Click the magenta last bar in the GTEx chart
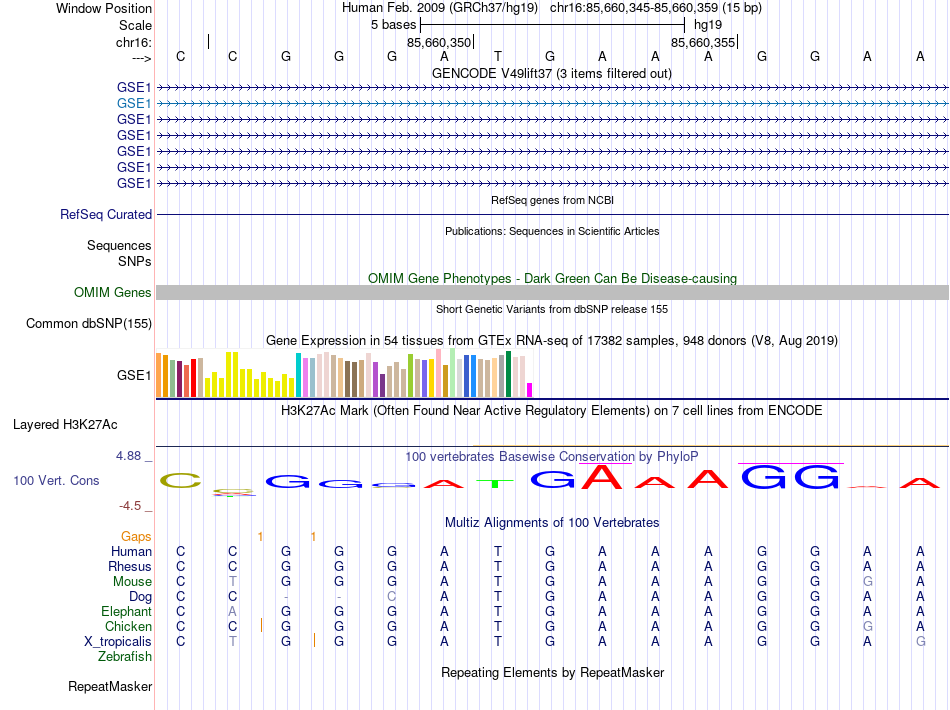This screenshot has height=710, width=950. pos(530,390)
